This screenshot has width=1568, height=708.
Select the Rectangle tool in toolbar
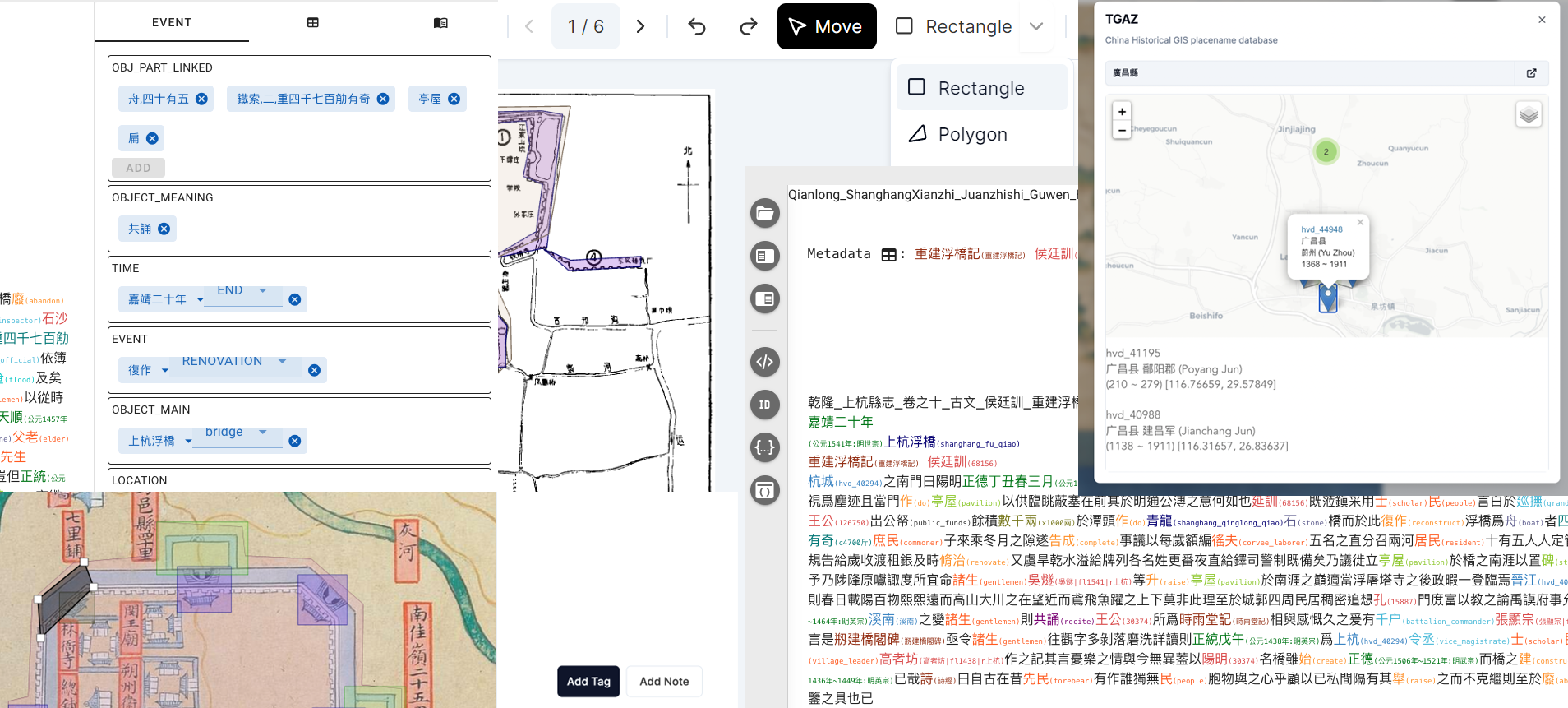[953, 26]
